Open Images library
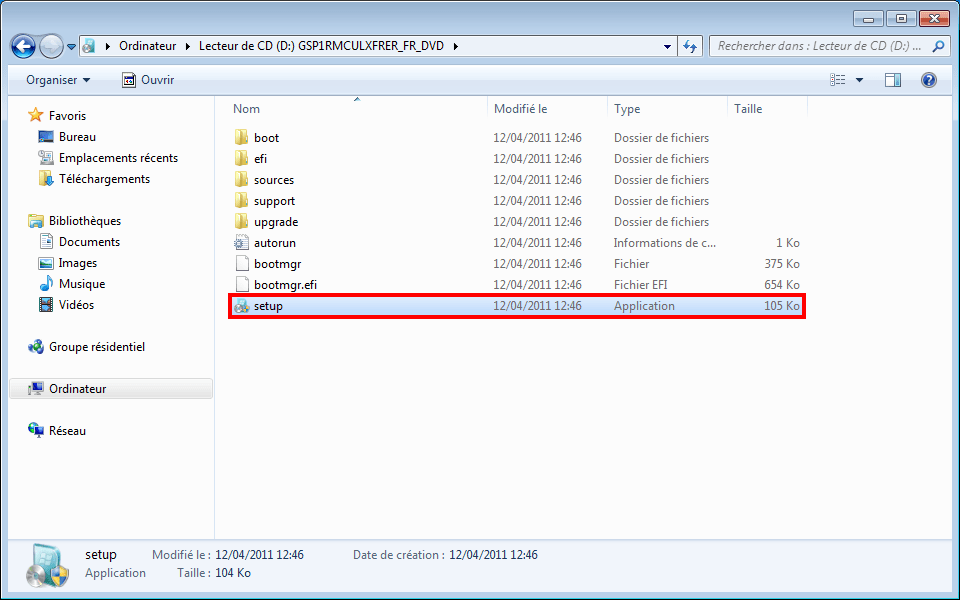This screenshot has height=600, width=960. 78,263
